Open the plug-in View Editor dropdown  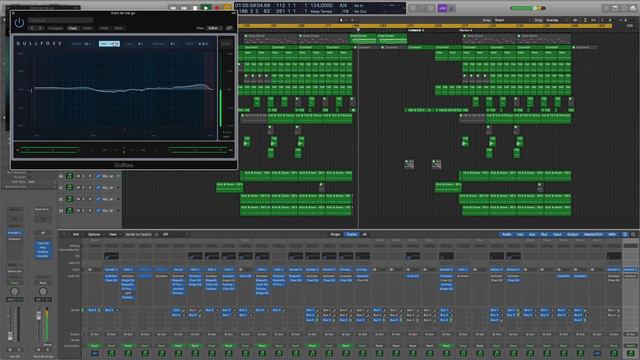click(214, 28)
